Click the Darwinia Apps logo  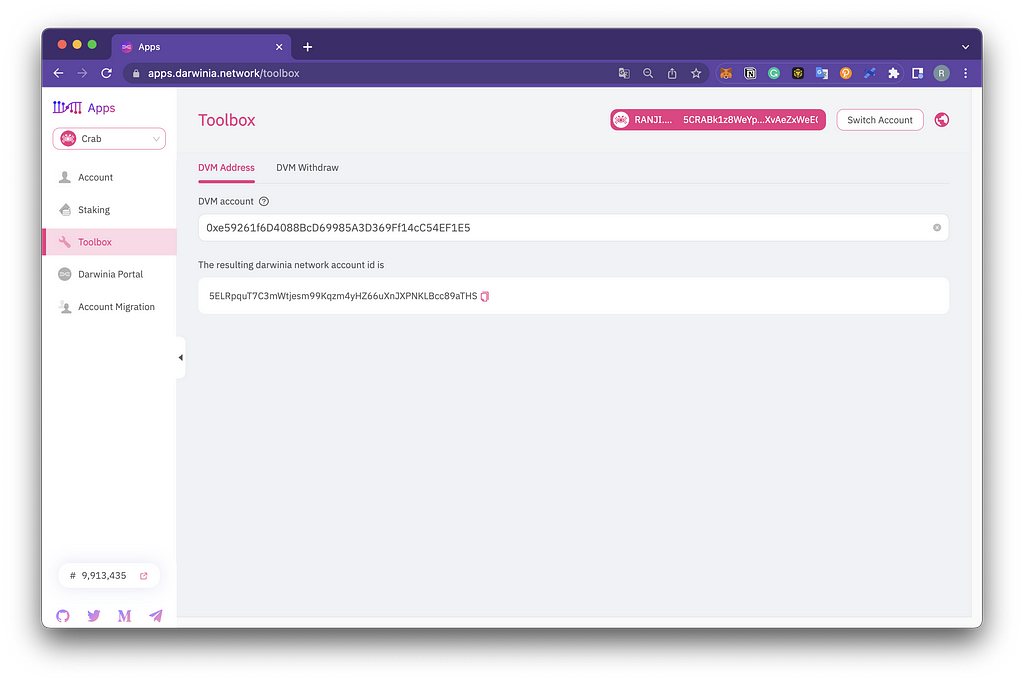84,108
